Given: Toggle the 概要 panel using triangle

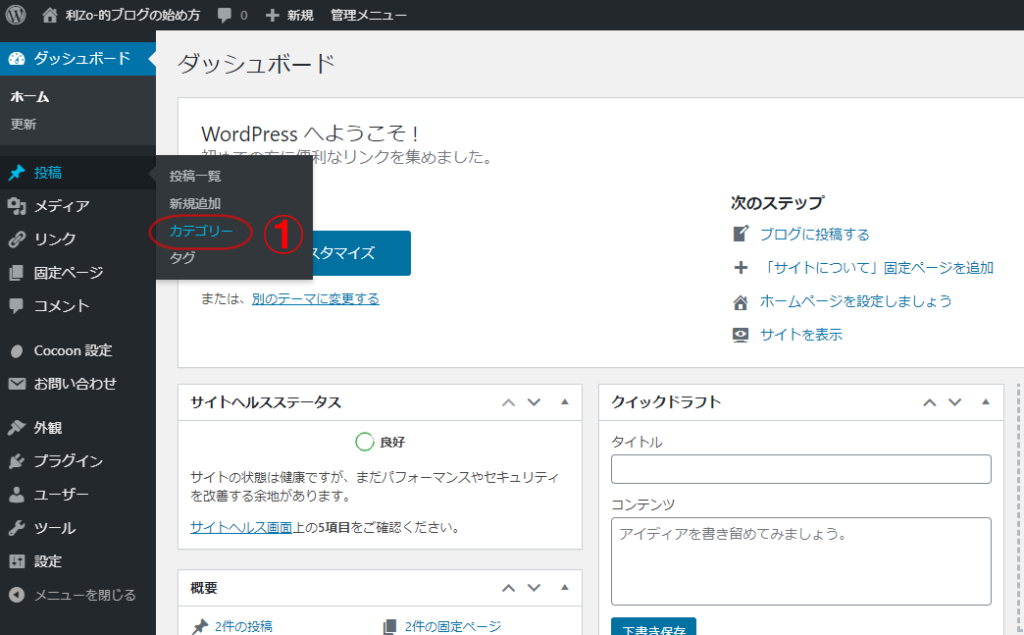Looking at the screenshot, I should pyautogui.click(x=564, y=587).
